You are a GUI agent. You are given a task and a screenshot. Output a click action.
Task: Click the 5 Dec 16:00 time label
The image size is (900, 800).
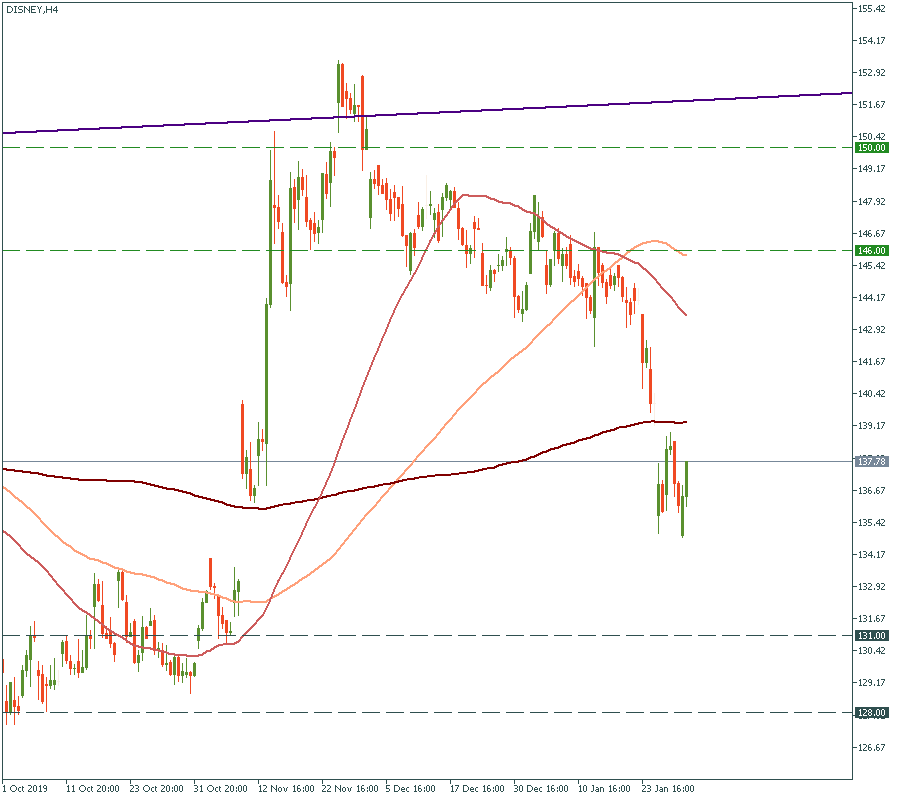click(x=411, y=788)
